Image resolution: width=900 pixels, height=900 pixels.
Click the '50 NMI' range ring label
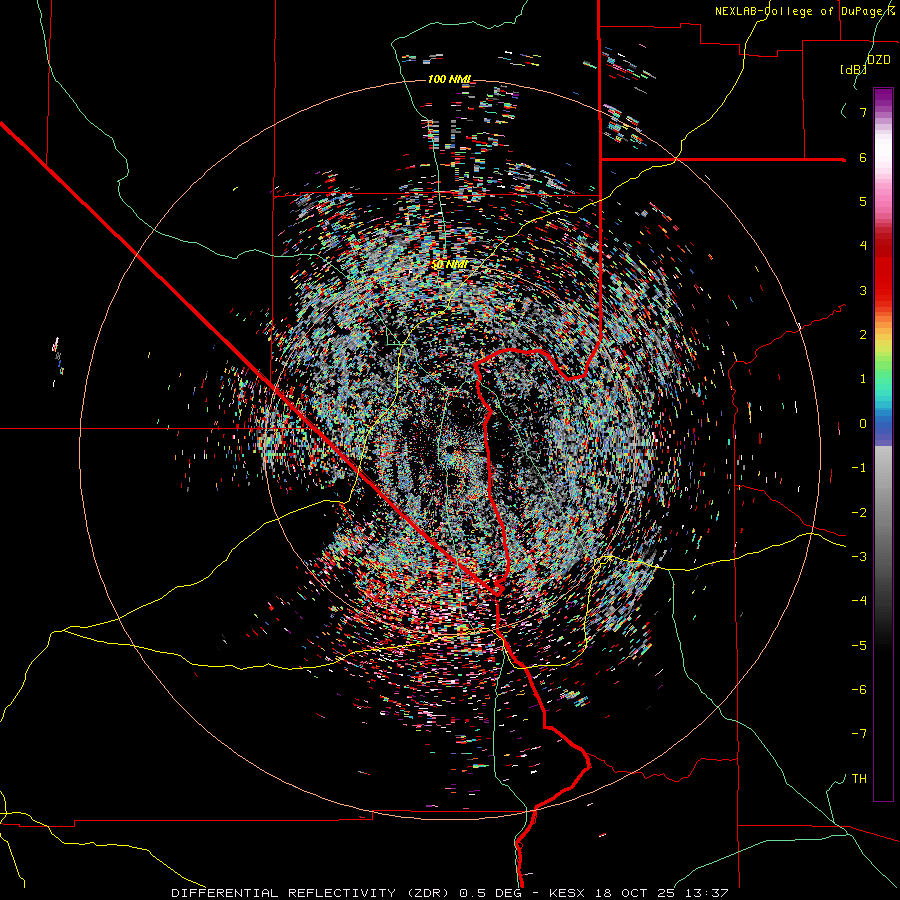click(x=449, y=265)
